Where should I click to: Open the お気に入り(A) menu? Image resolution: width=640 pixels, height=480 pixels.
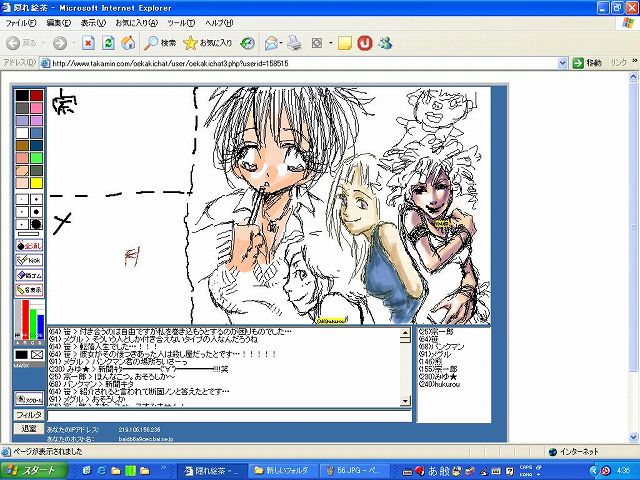point(136,23)
